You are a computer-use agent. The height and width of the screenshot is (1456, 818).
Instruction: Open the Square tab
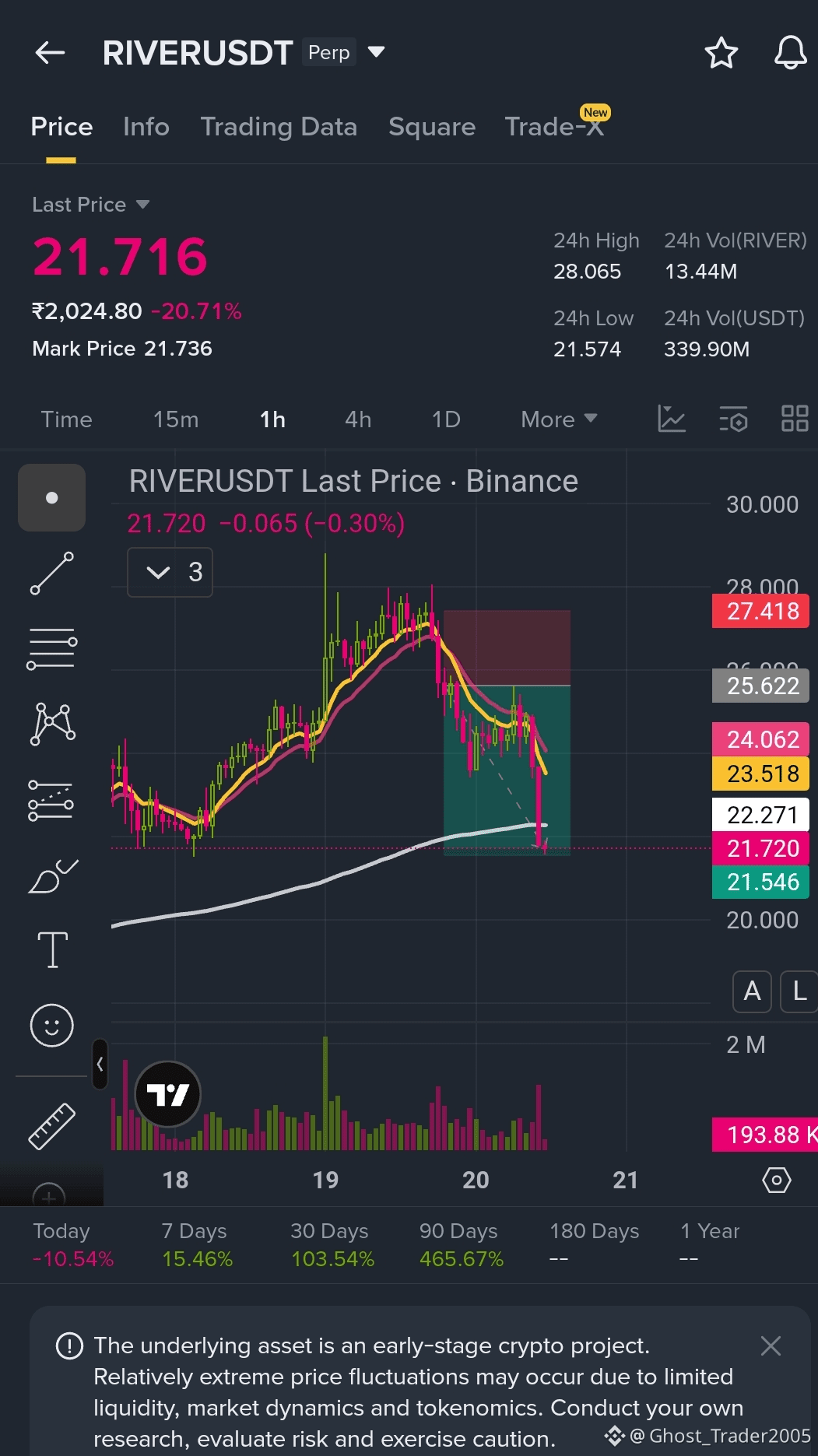coord(432,127)
